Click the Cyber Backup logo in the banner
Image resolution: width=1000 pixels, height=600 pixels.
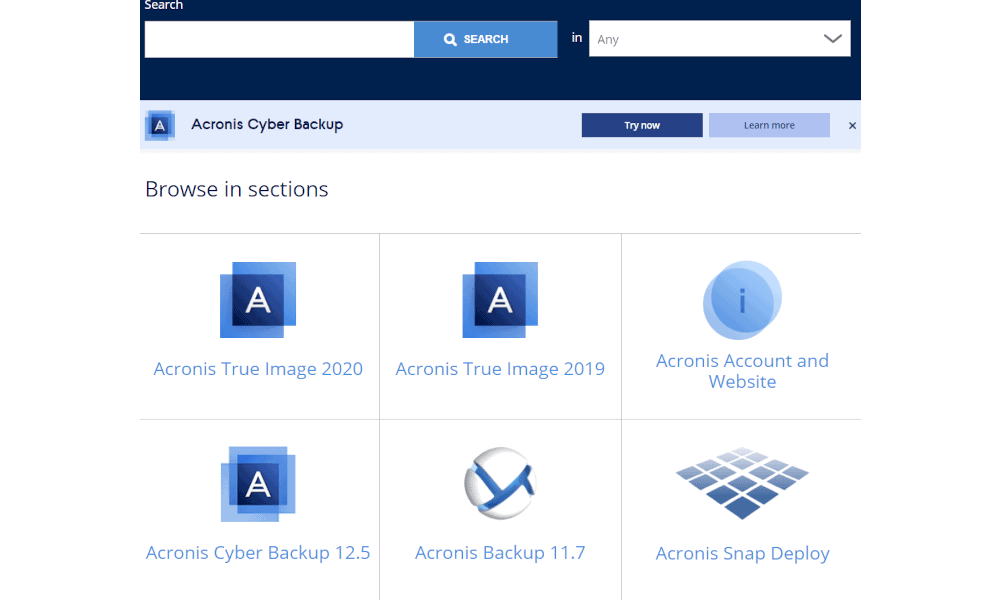pyautogui.click(x=160, y=125)
